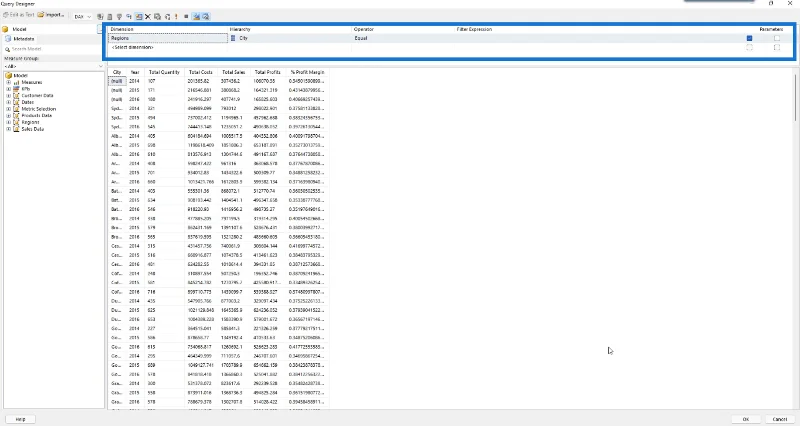The height and width of the screenshot is (426, 800).
Task: Click the Cancel button
Action: (x=780, y=419)
